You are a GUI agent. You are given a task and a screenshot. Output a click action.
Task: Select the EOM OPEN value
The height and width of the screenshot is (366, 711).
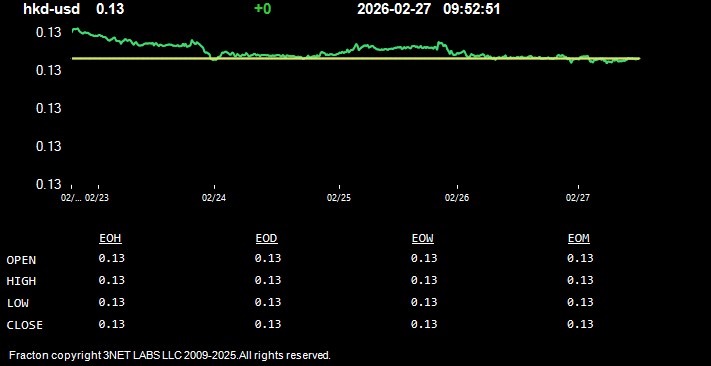580,258
